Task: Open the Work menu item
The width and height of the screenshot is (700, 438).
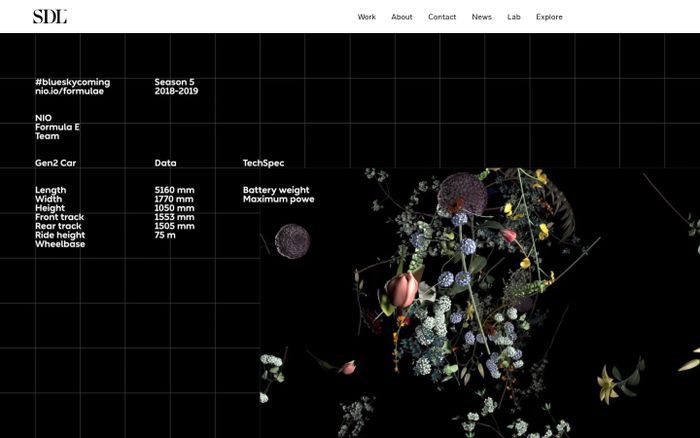Action: coord(366,17)
